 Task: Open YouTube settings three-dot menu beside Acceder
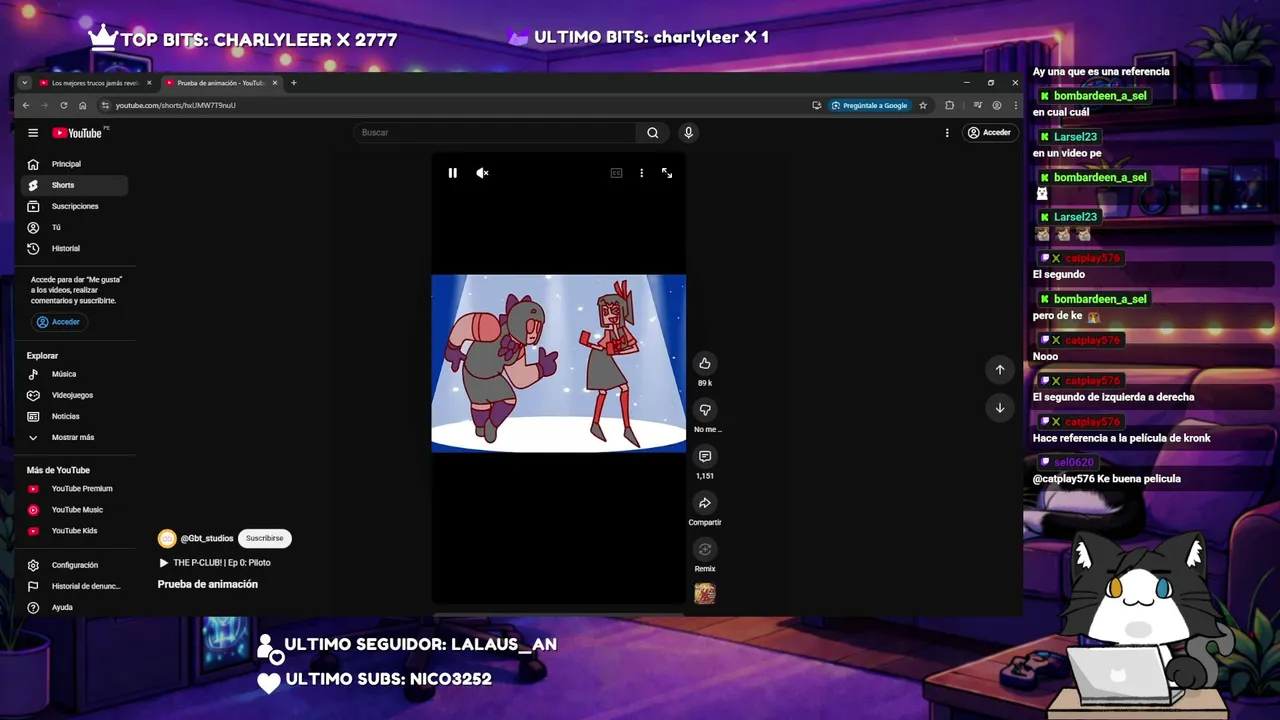(x=947, y=133)
